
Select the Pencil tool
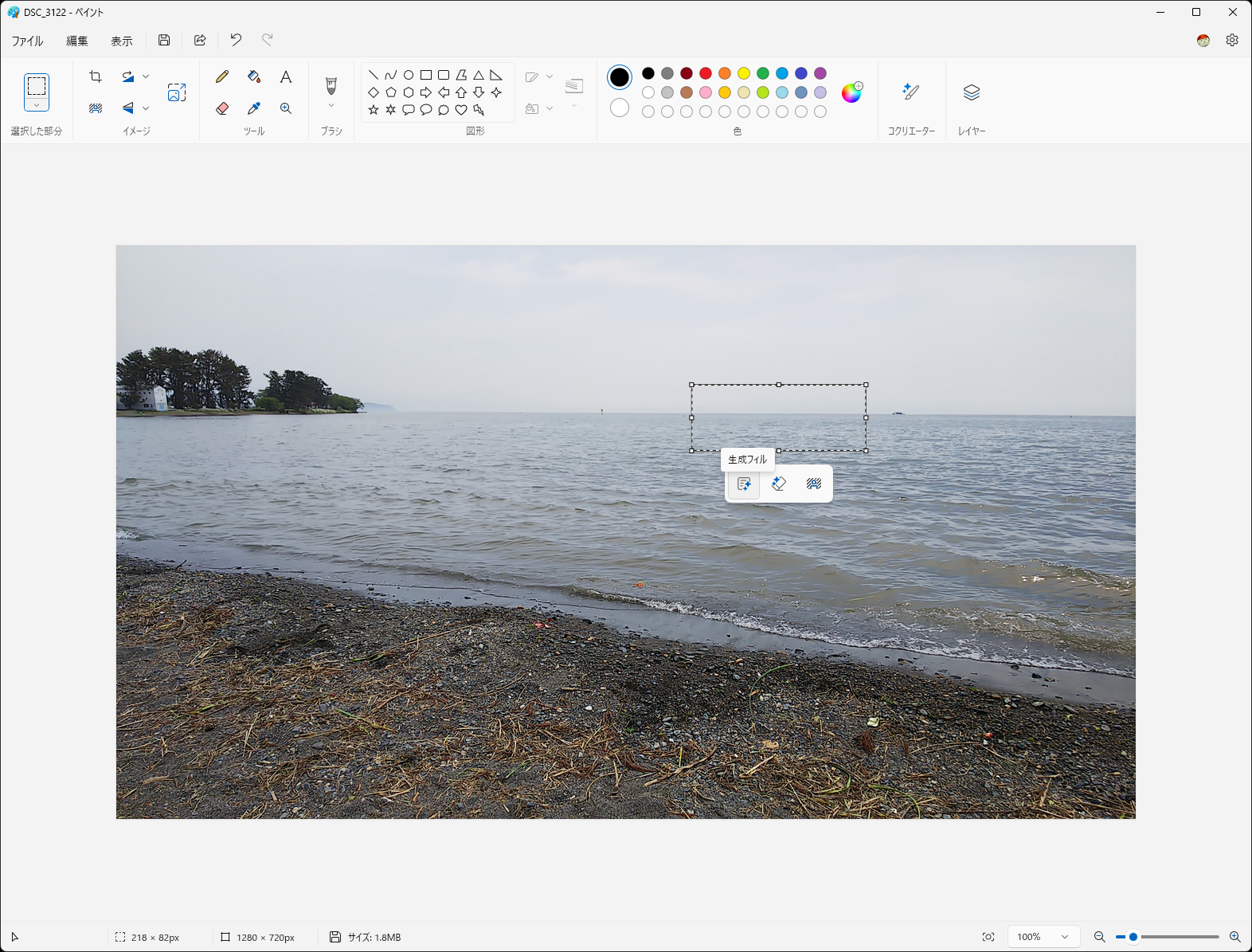(222, 76)
